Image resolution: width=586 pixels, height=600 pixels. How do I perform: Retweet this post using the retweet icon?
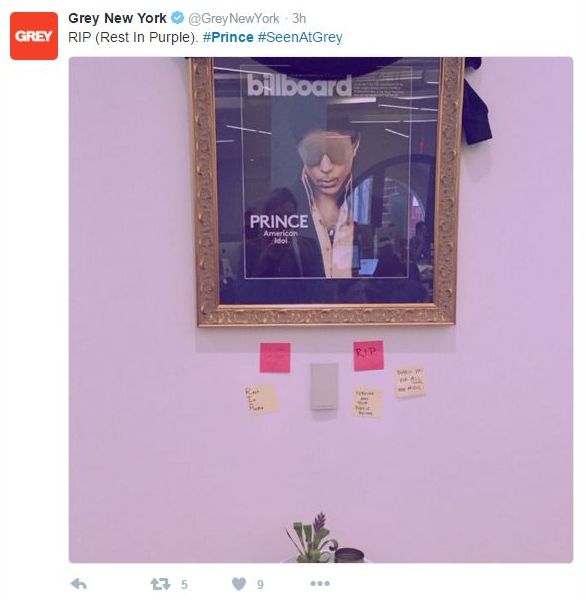click(160, 584)
